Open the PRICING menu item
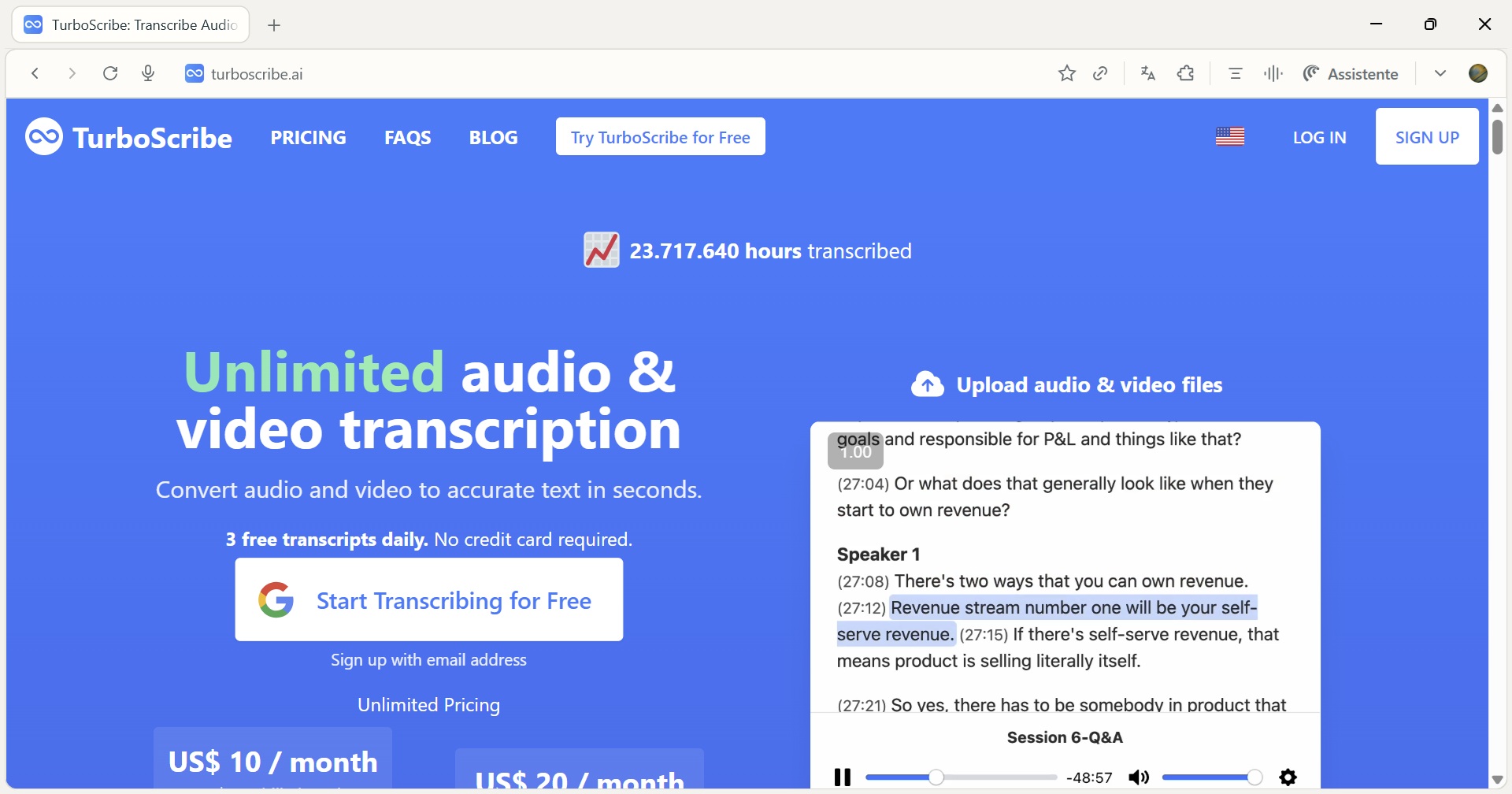The width and height of the screenshot is (1512, 794). coord(308,137)
